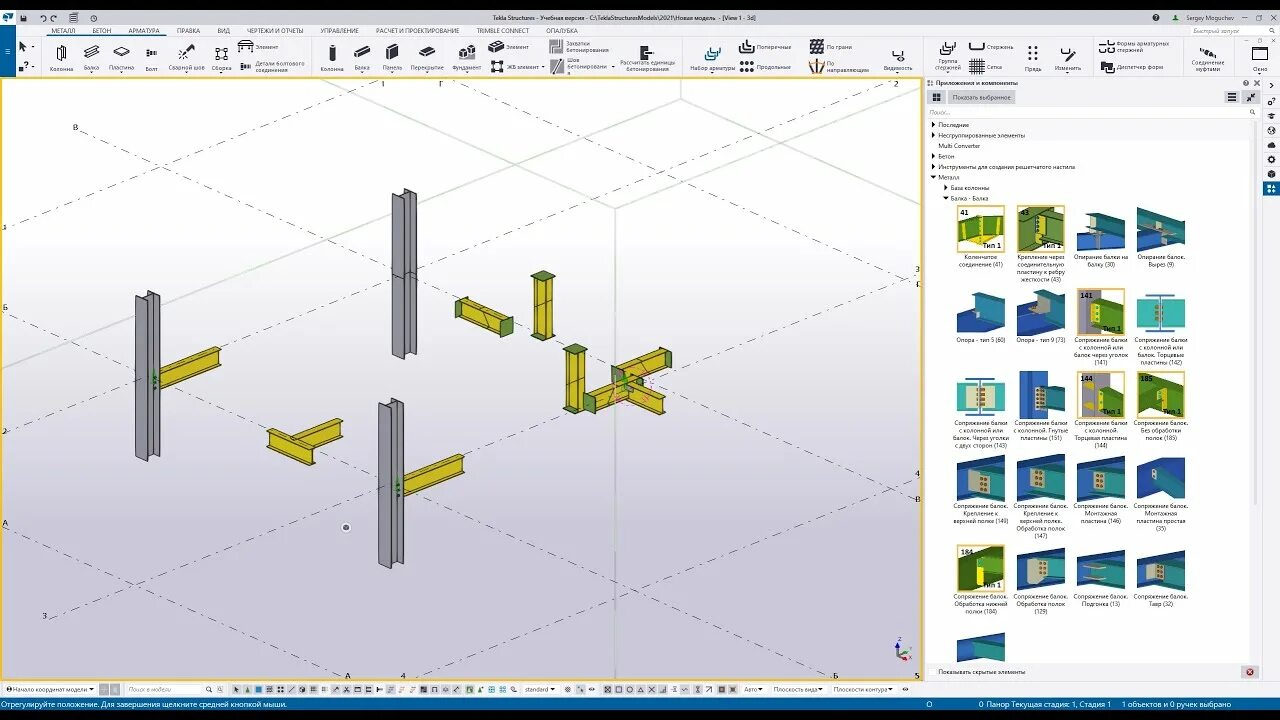Open ЧЕРТЕЖИ И ОТЧЕТЫ ribbon tab

point(275,31)
